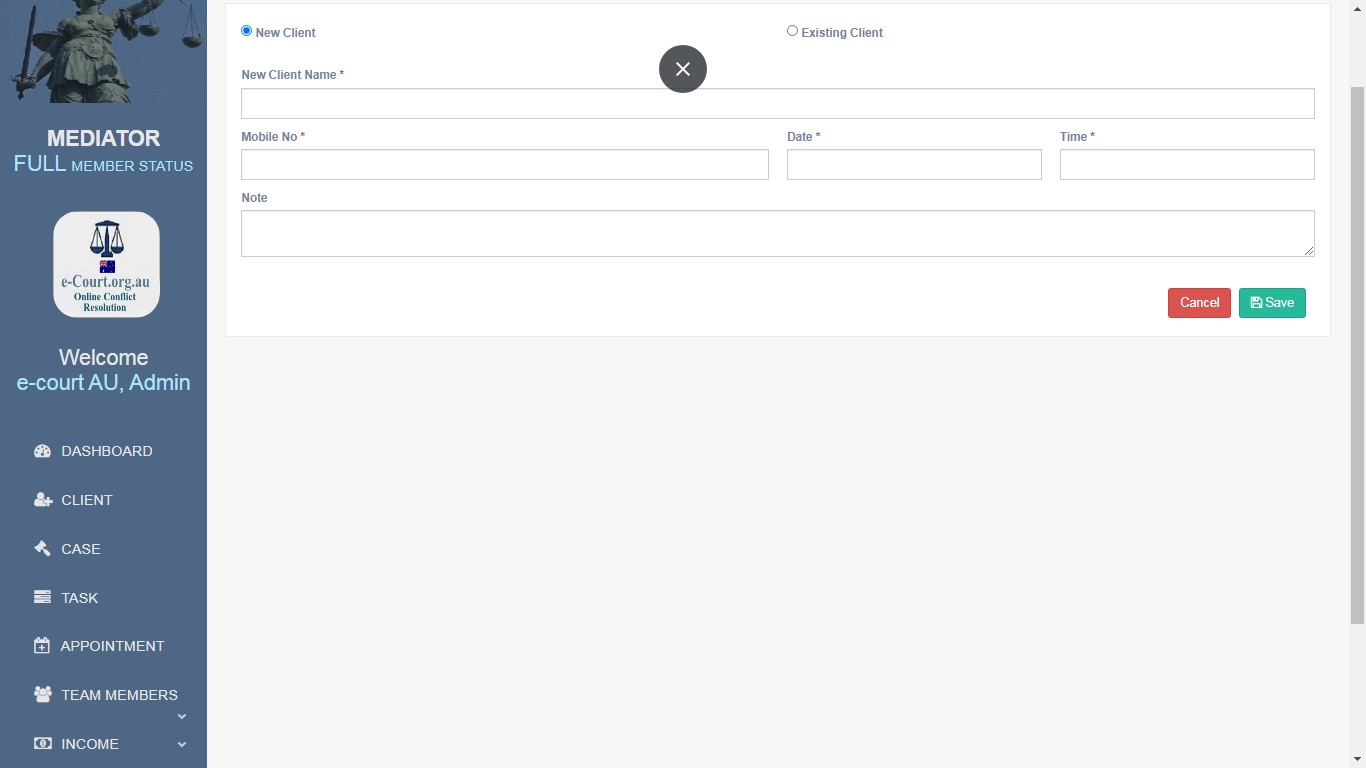Expand the Income submenu chevron

coord(182,744)
